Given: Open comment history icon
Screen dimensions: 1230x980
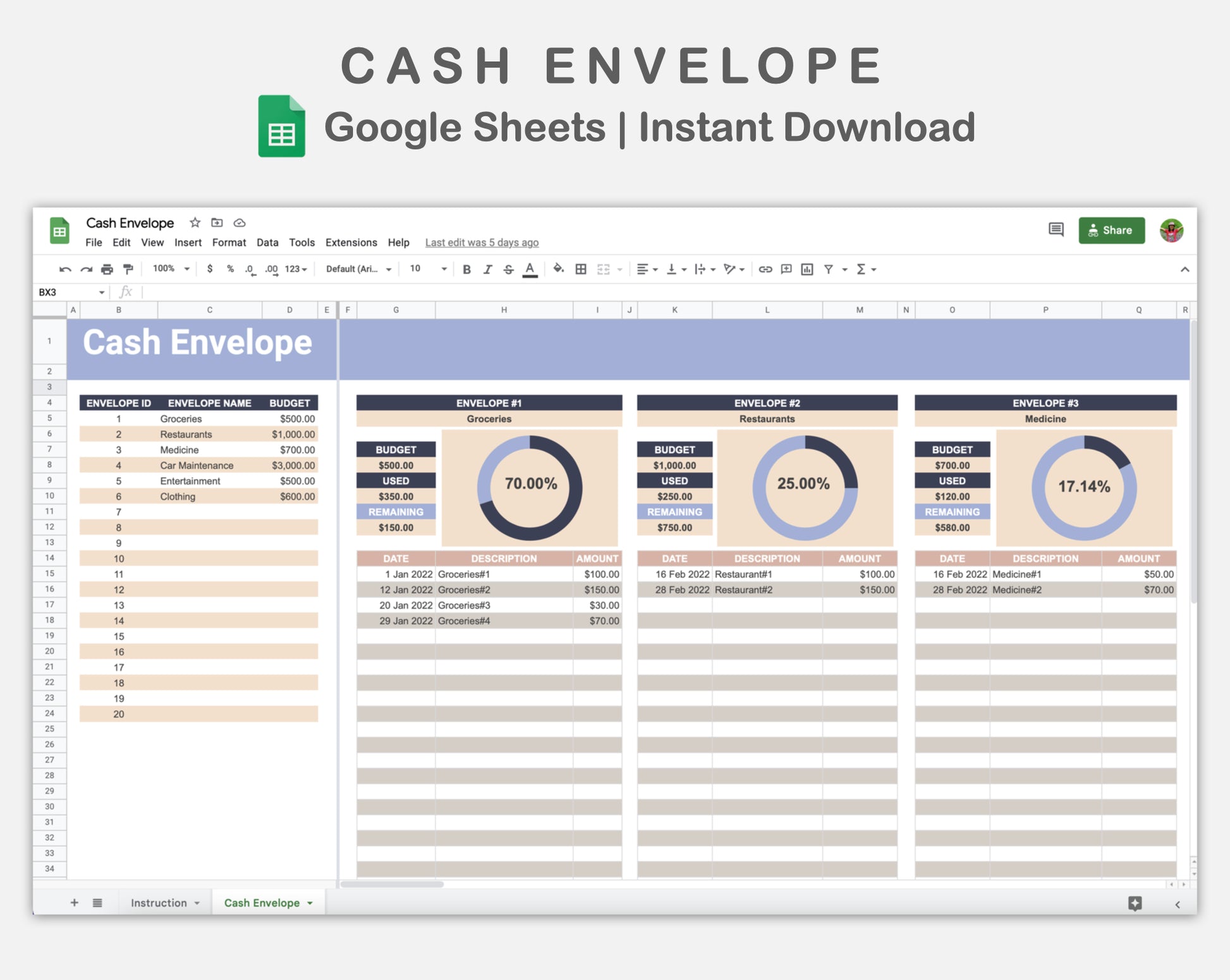Looking at the screenshot, I should coord(1056,229).
